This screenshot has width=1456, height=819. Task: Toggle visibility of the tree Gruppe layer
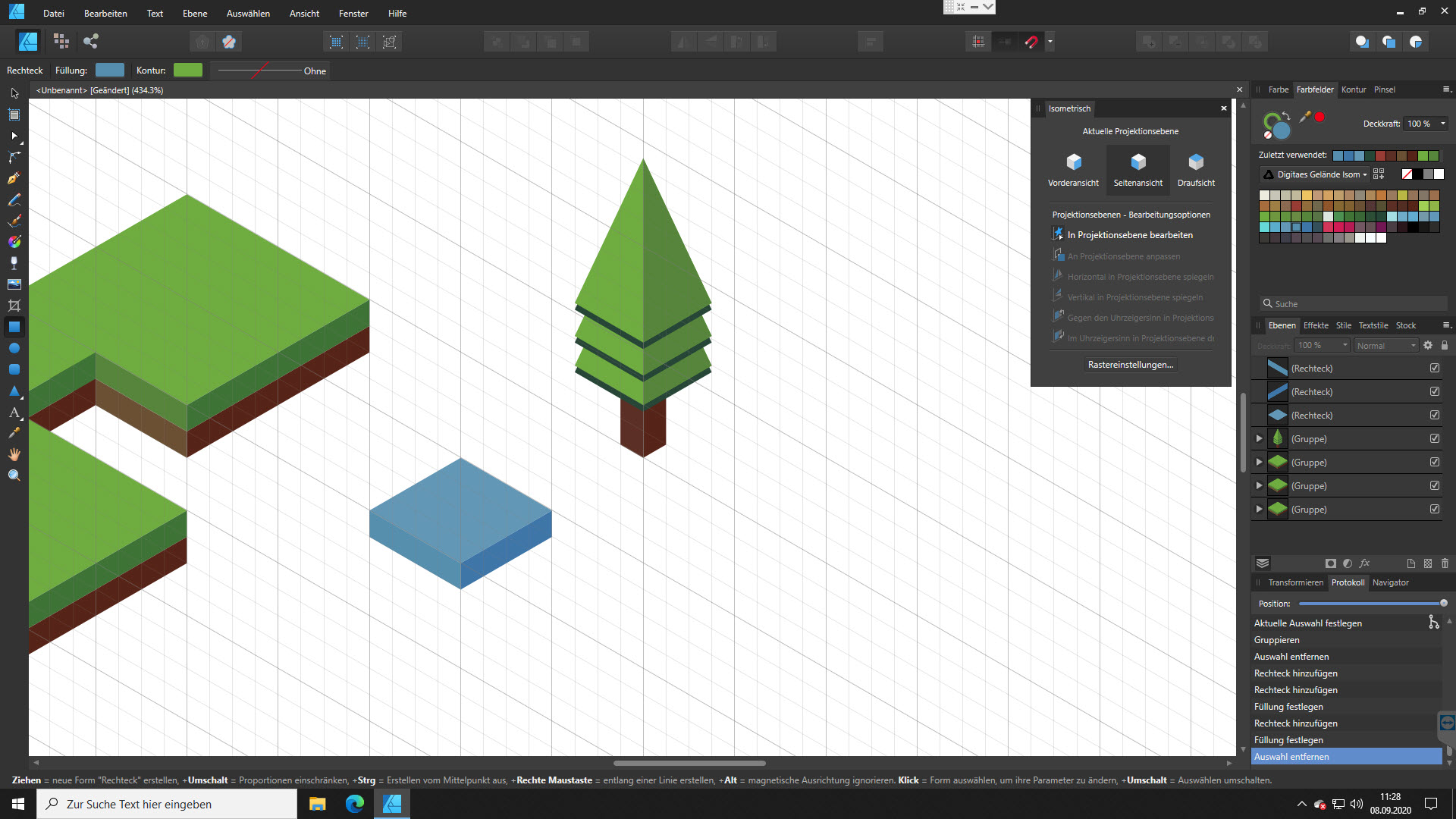pyautogui.click(x=1435, y=438)
